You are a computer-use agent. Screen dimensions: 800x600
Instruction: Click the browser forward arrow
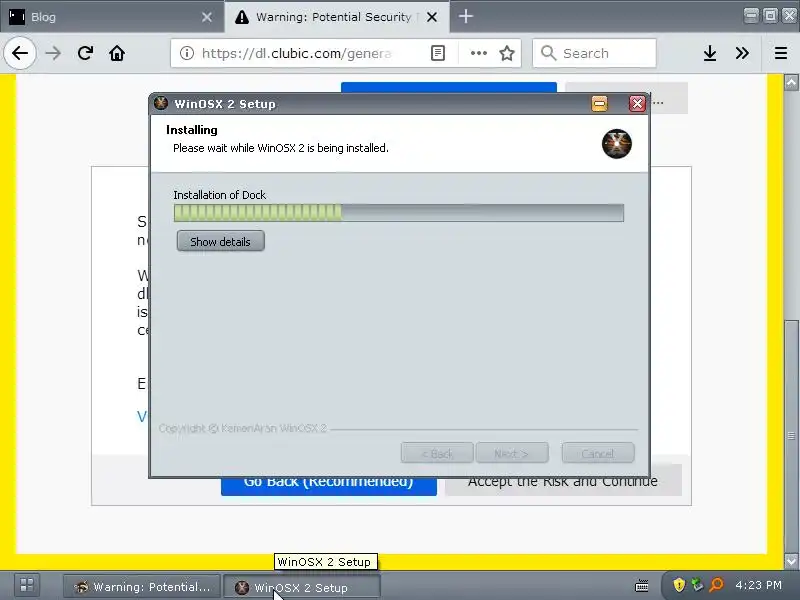coord(53,53)
